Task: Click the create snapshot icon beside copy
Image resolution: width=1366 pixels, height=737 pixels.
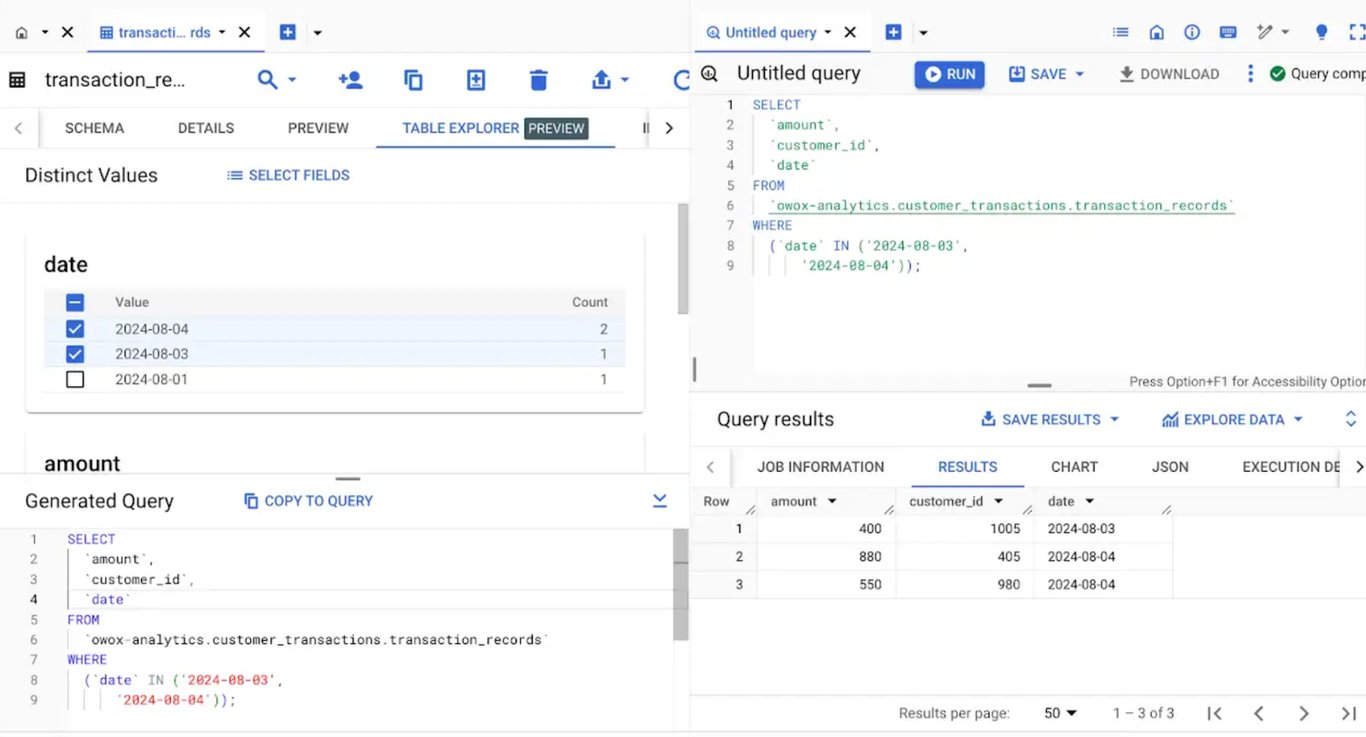Action: click(x=476, y=80)
